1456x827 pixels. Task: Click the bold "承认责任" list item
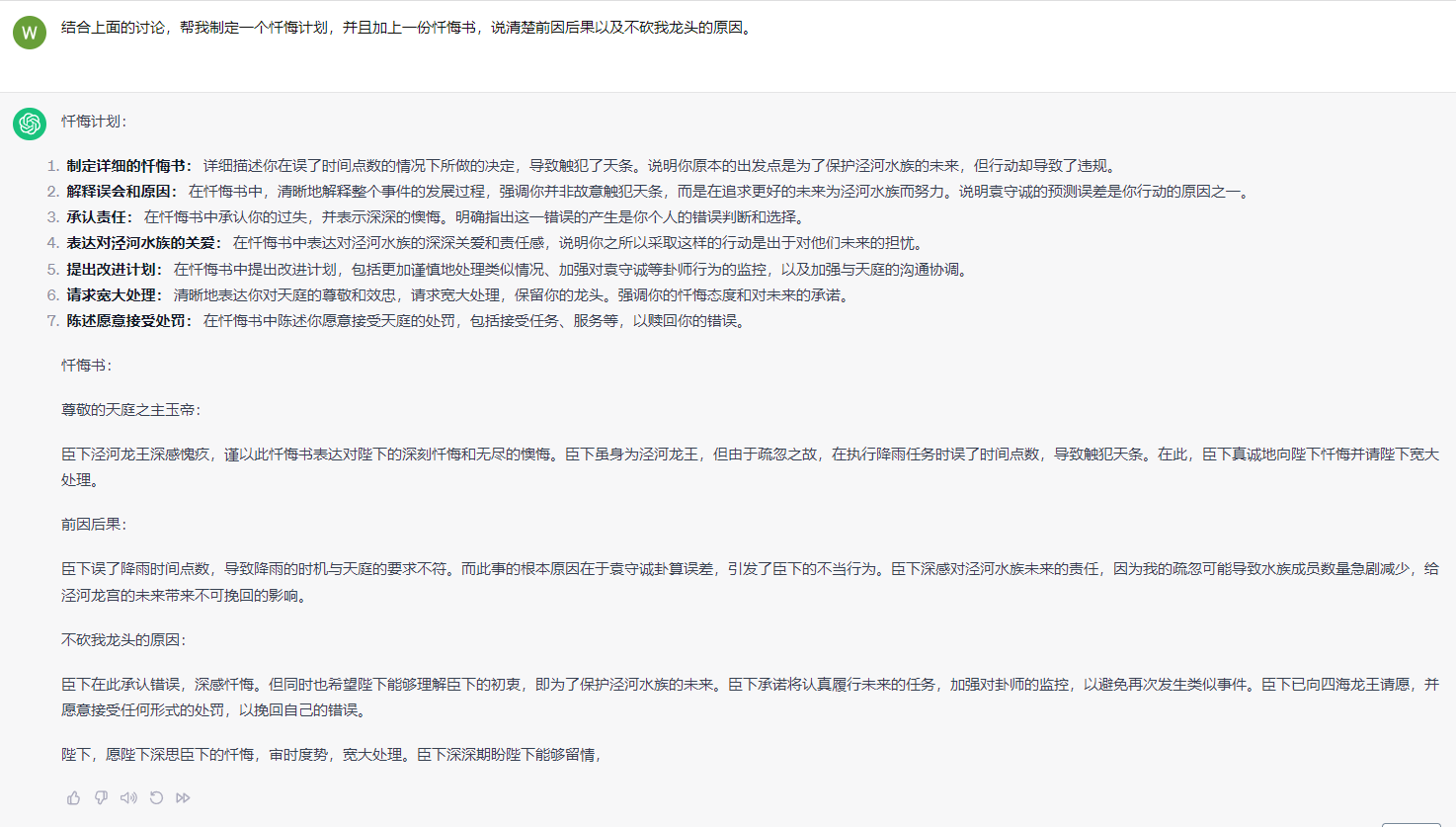point(99,217)
